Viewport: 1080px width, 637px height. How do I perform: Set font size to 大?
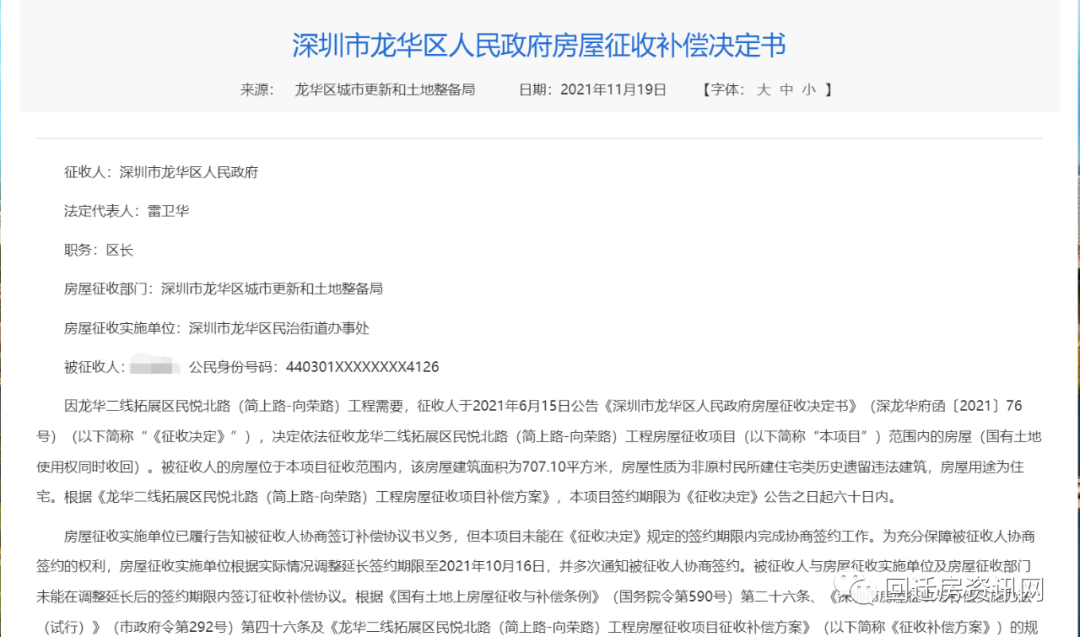pos(763,89)
